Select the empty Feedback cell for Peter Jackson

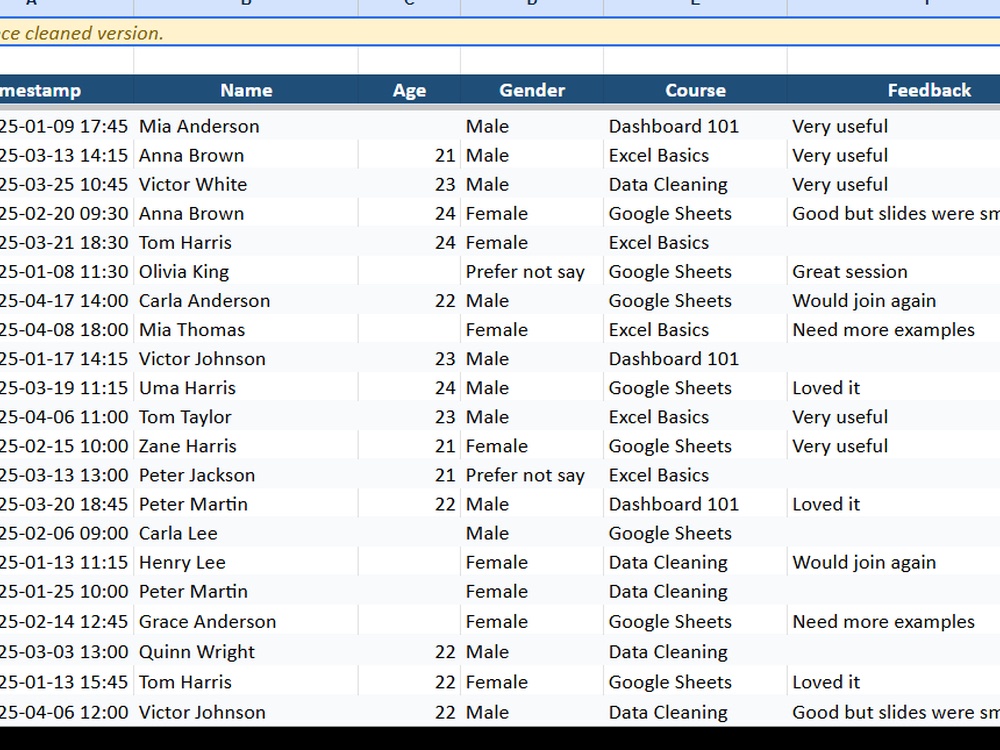(893, 475)
